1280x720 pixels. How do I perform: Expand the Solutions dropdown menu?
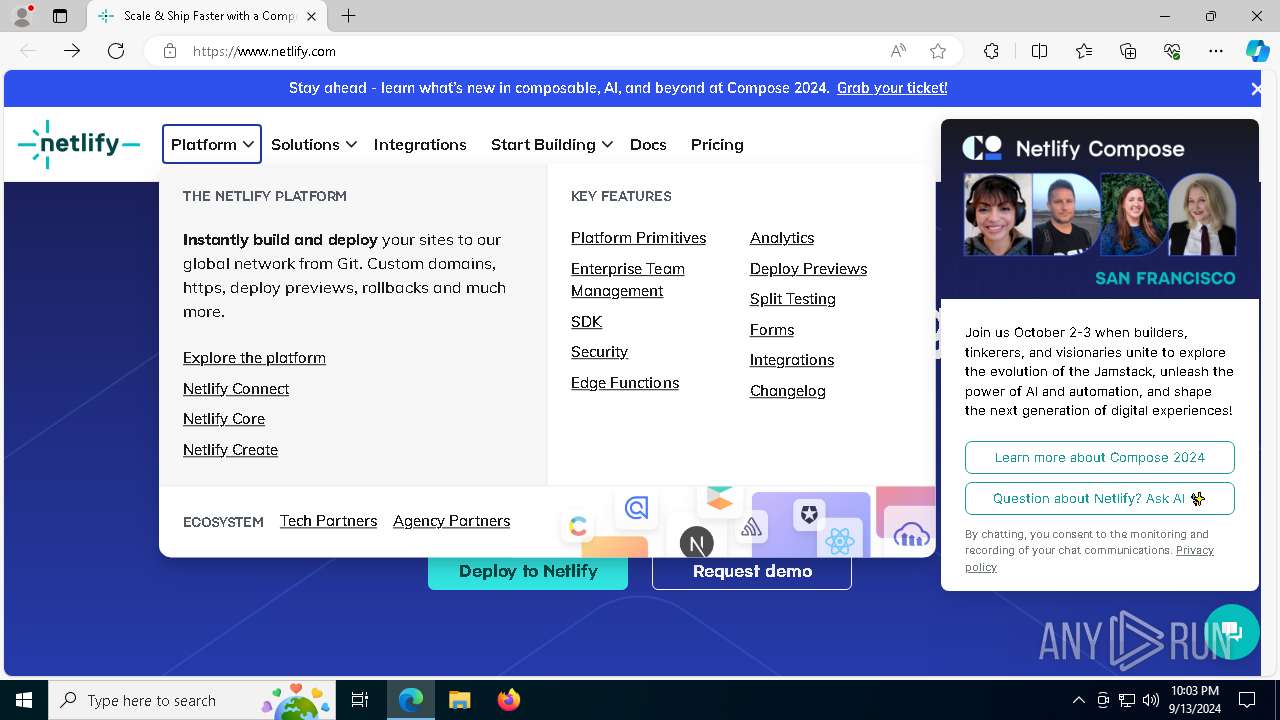(x=313, y=144)
